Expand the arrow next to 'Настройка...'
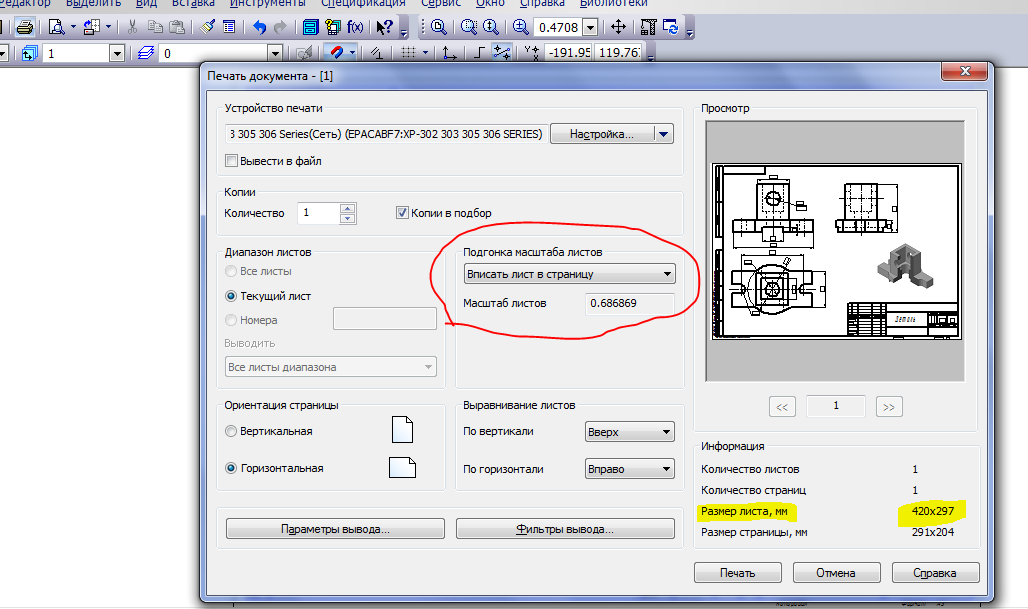 click(x=663, y=134)
